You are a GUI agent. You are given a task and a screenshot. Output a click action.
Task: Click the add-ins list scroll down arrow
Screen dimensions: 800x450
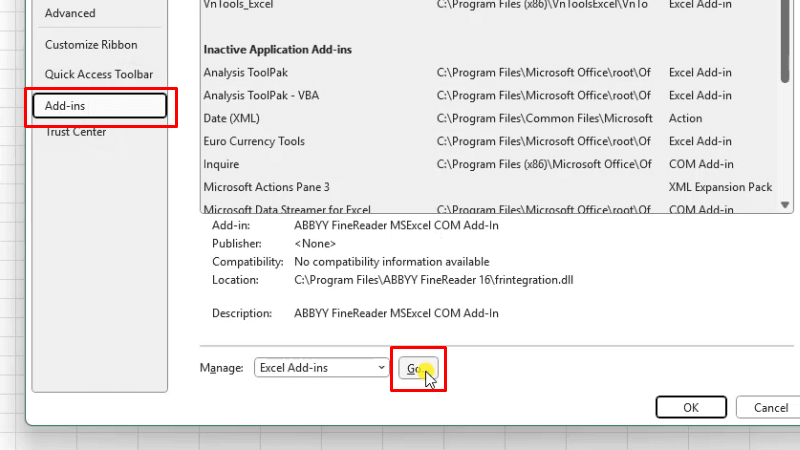point(786,204)
